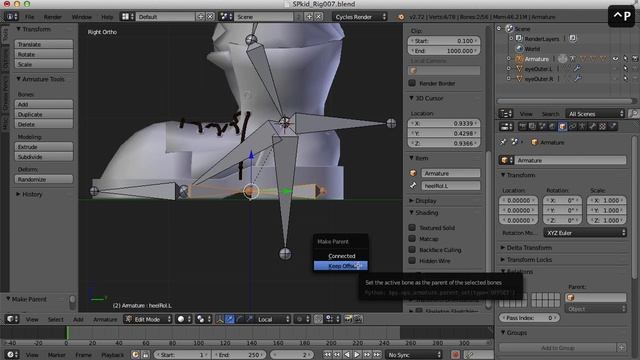Open the XYZ Euler rotation mode dropdown

coord(585,233)
